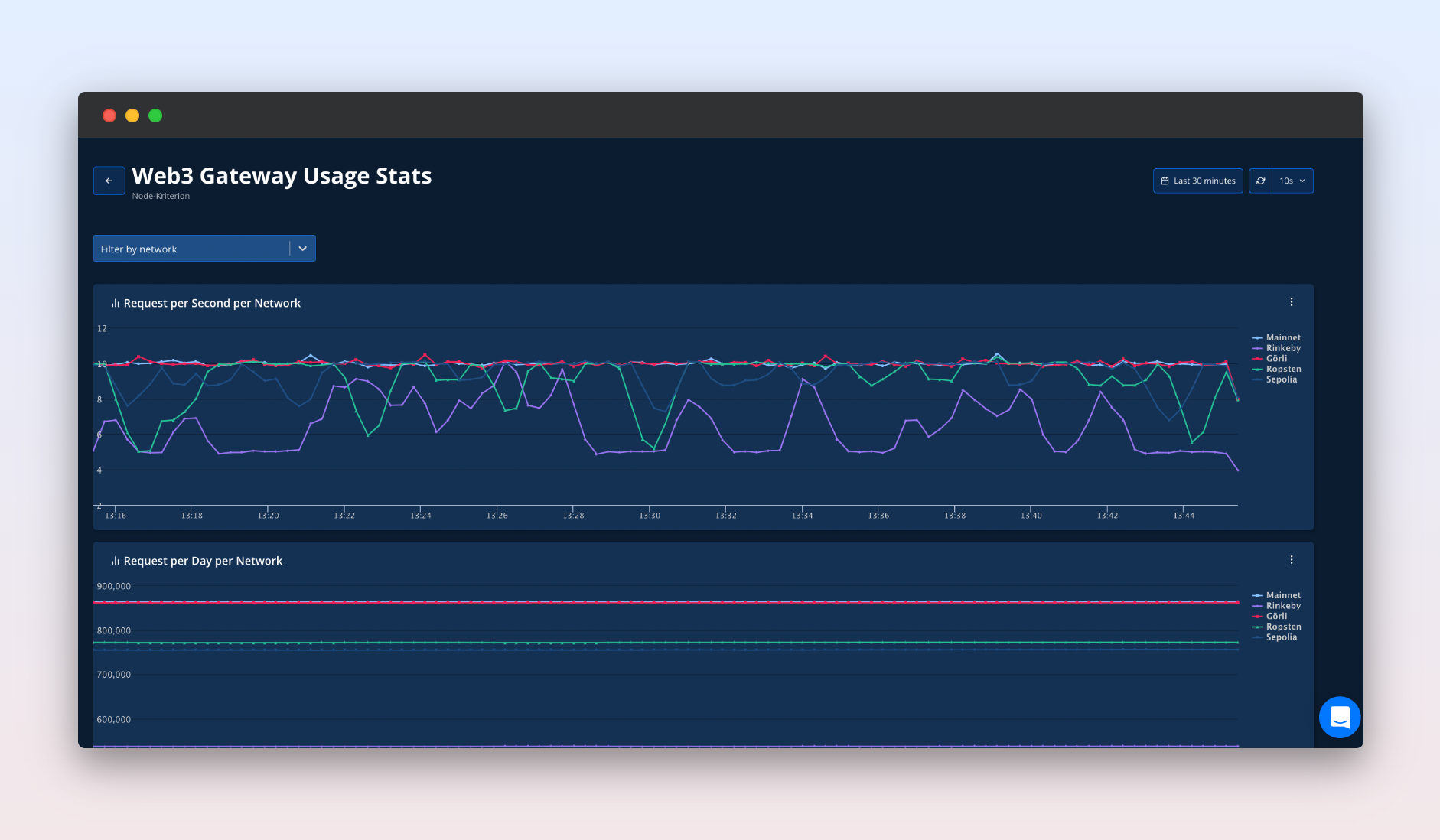This screenshot has height=840, width=1440.
Task: Toggle Mainnet series in per-second chart legend
Action: point(1282,337)
